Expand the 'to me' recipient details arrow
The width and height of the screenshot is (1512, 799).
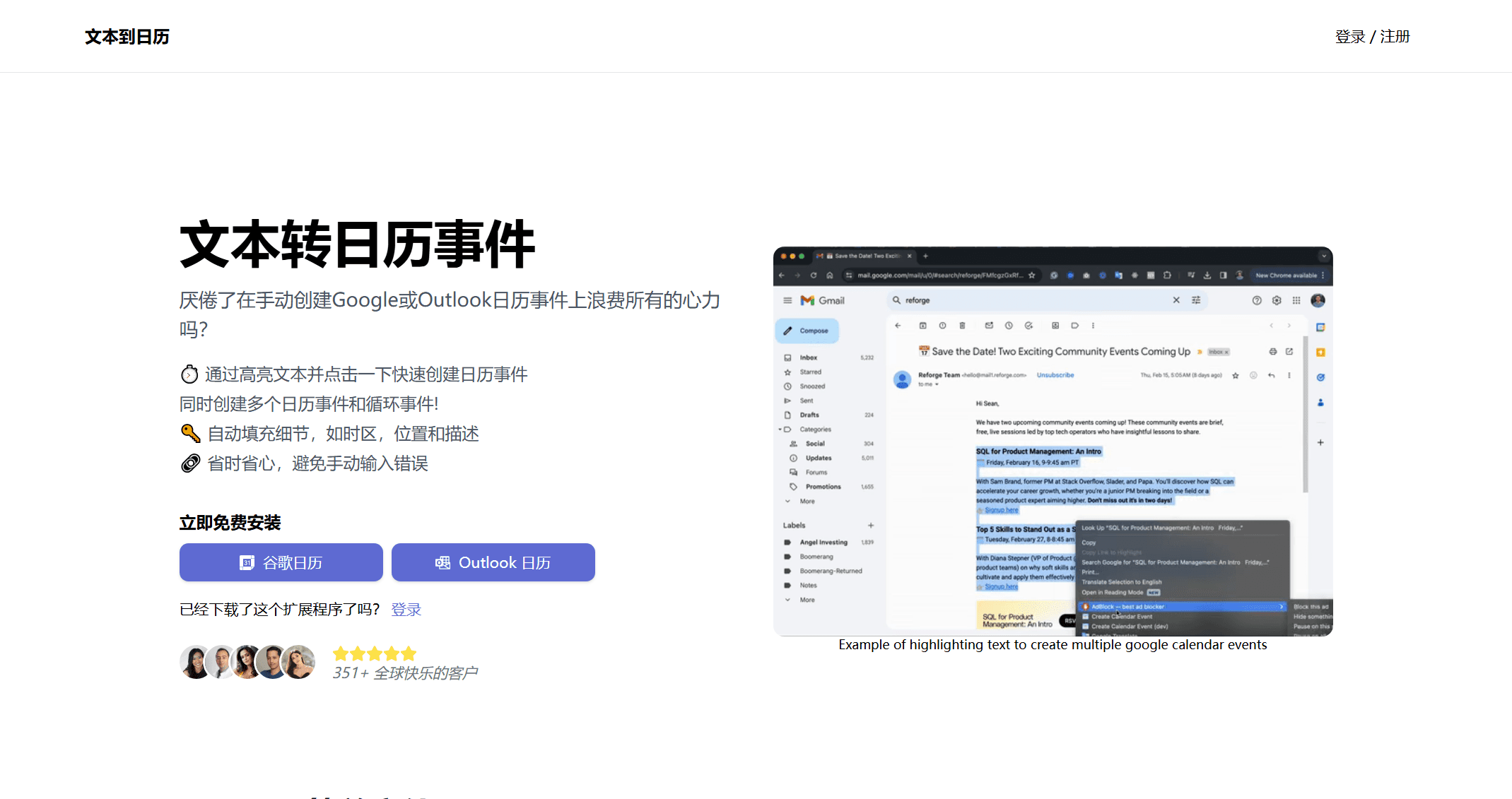tap(937, 385)
